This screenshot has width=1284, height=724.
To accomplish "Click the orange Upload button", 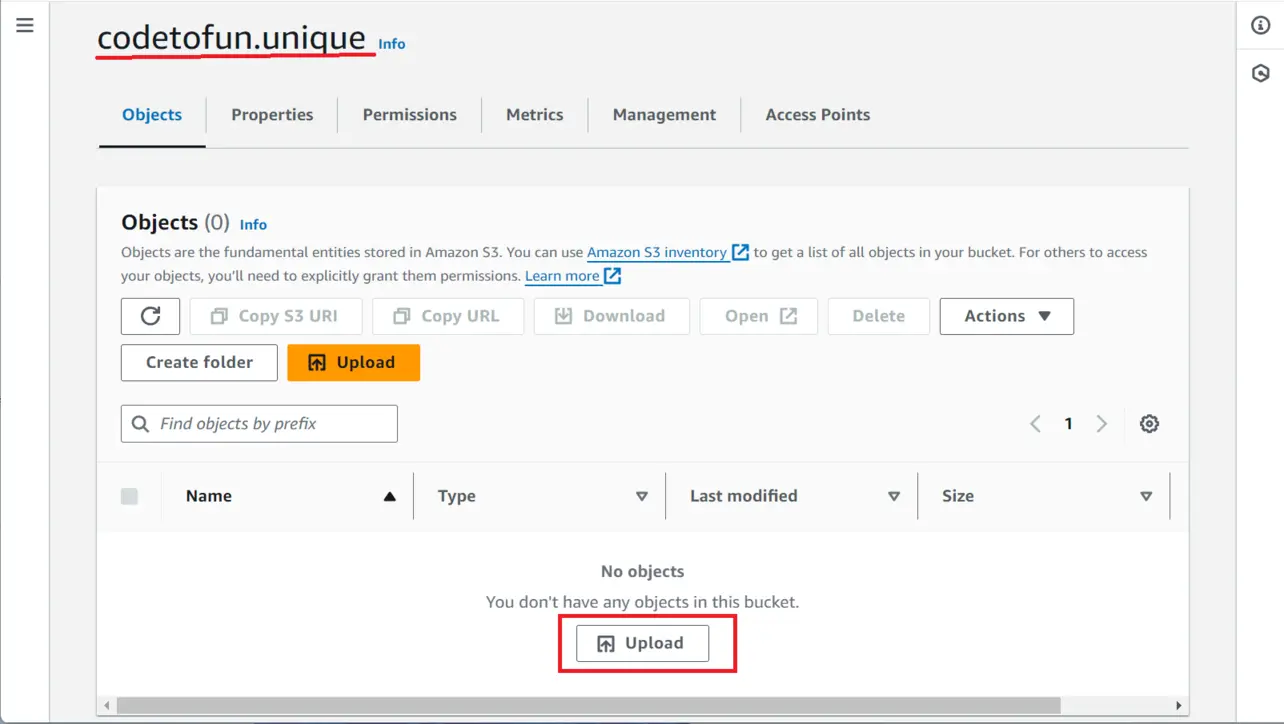I will click(353, 362).
